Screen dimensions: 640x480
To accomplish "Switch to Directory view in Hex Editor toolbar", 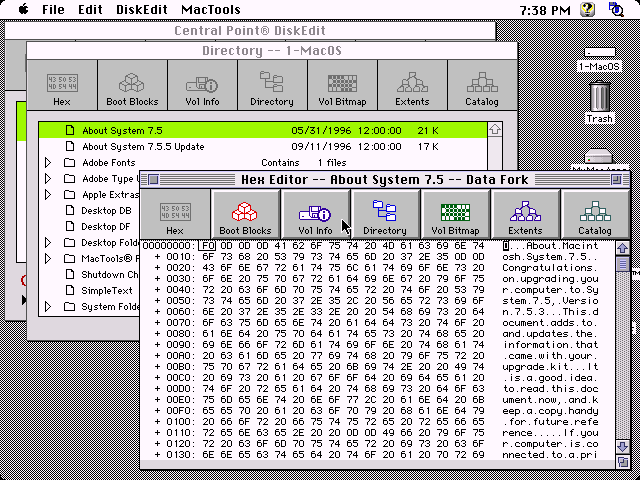I will pyautogui.click(x=385, y=214).
